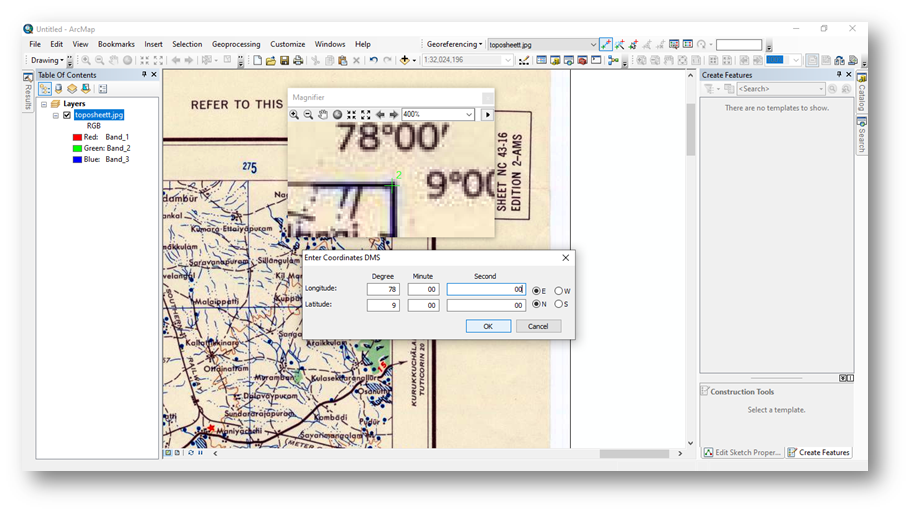The height and width of the screenshot is (513, 910).
Task: Zoom in within the Magnifier window
Action: pyautogui.click(x=294, y=114)
